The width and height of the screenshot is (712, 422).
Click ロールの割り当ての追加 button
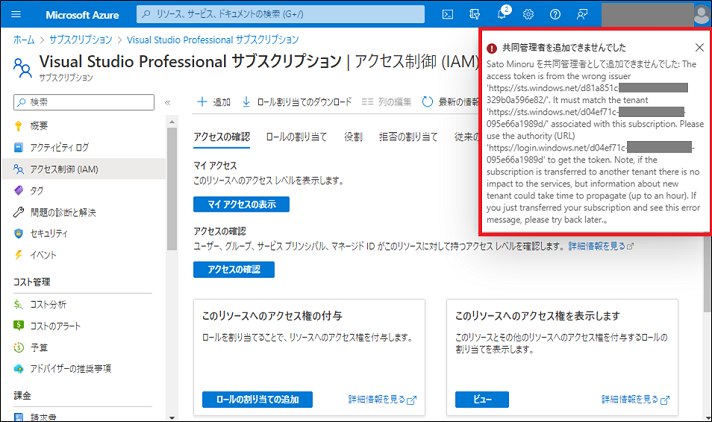[257, 399]
